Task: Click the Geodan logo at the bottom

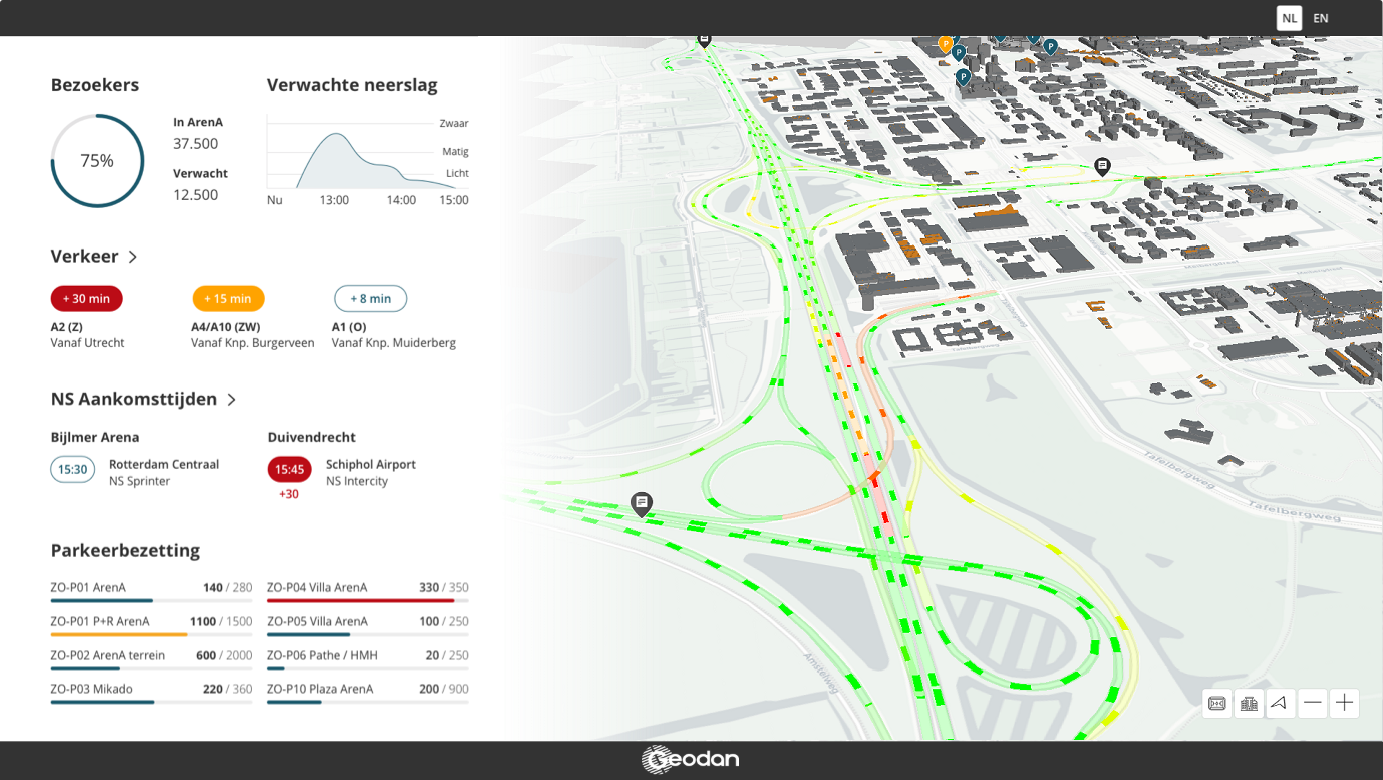Action: pyautogui.click(x=691, y=758)
